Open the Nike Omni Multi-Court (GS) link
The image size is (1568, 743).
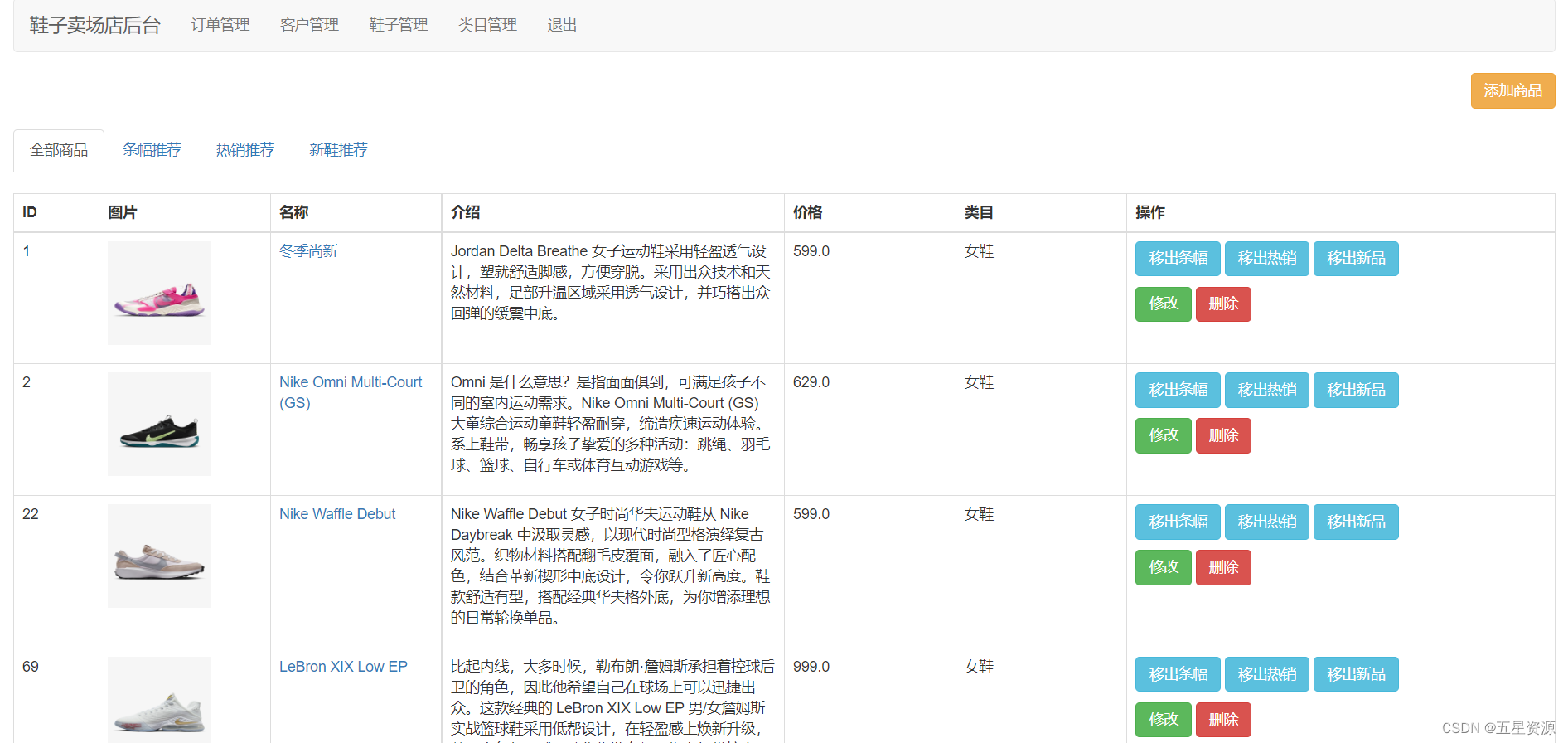[351, 392]
